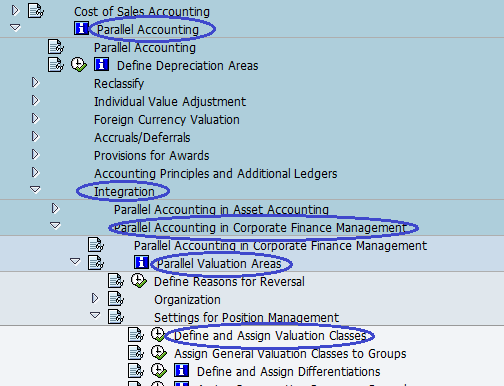
Task: Select Parallel Accounting in Asset Accounting
Action: tap(221, 210)
